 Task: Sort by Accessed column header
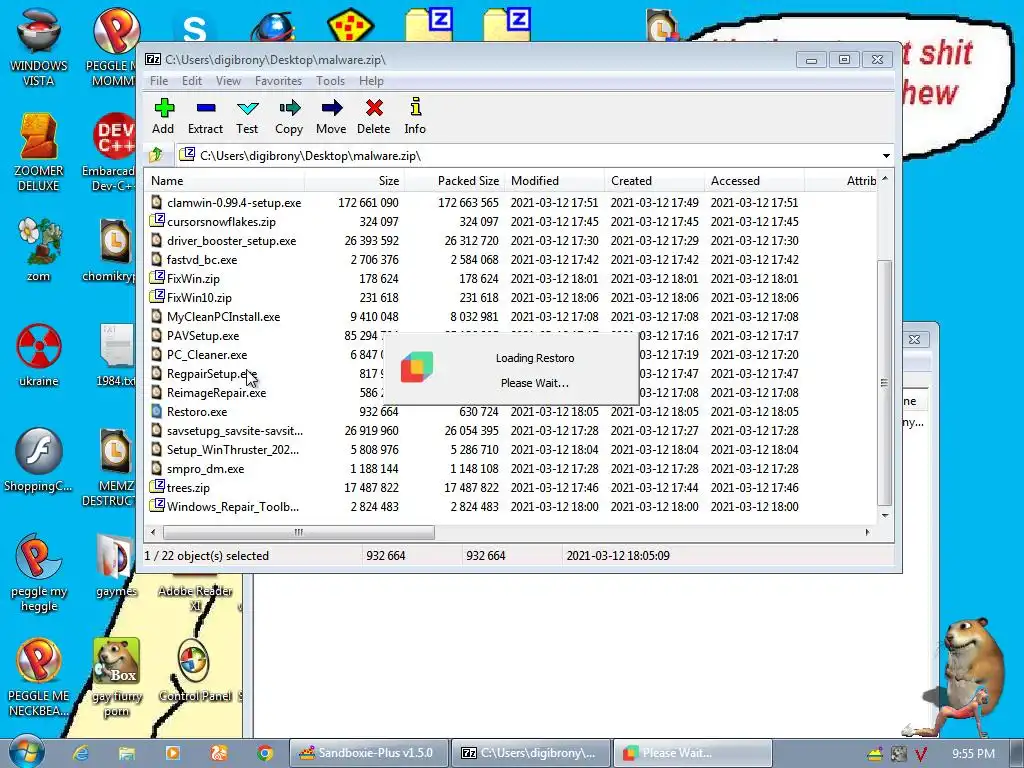(x=754, y=181)
